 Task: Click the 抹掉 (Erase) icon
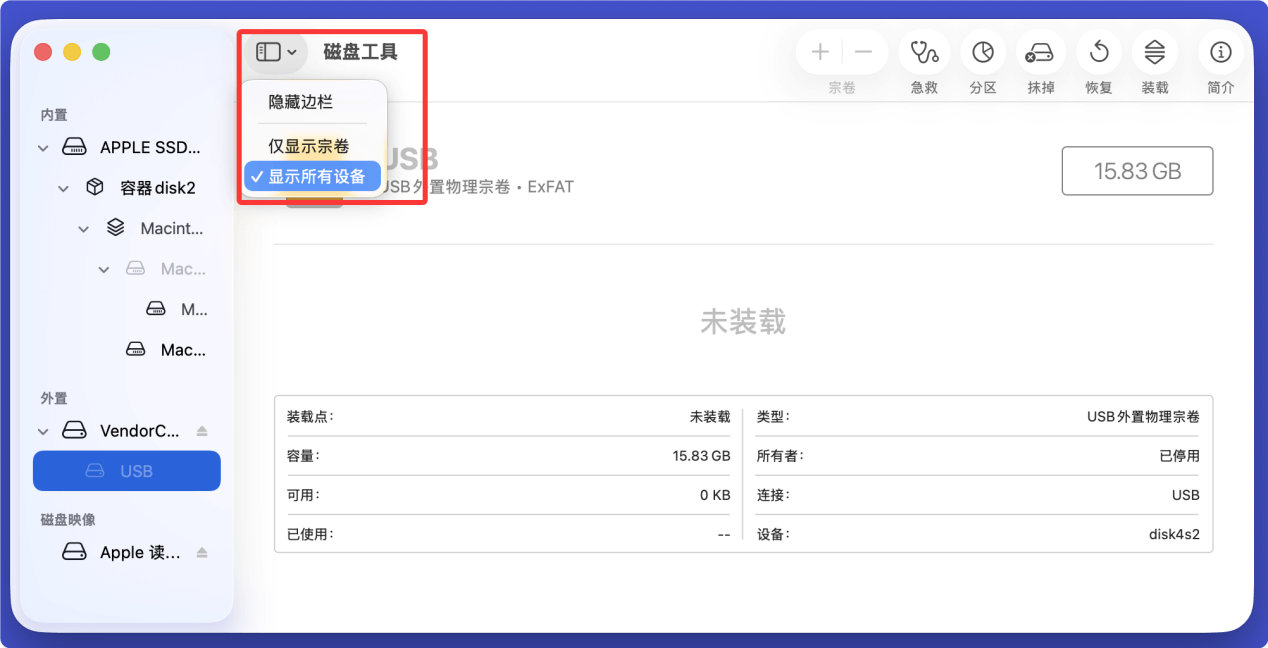pyautogui.click(x=1040, y=52)
